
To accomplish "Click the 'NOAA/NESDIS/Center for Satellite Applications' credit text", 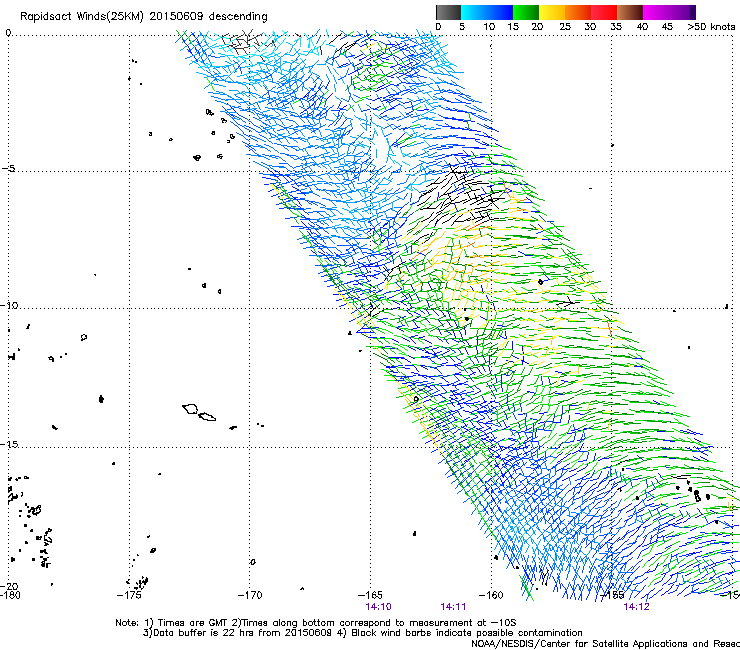I will (605, 644).
